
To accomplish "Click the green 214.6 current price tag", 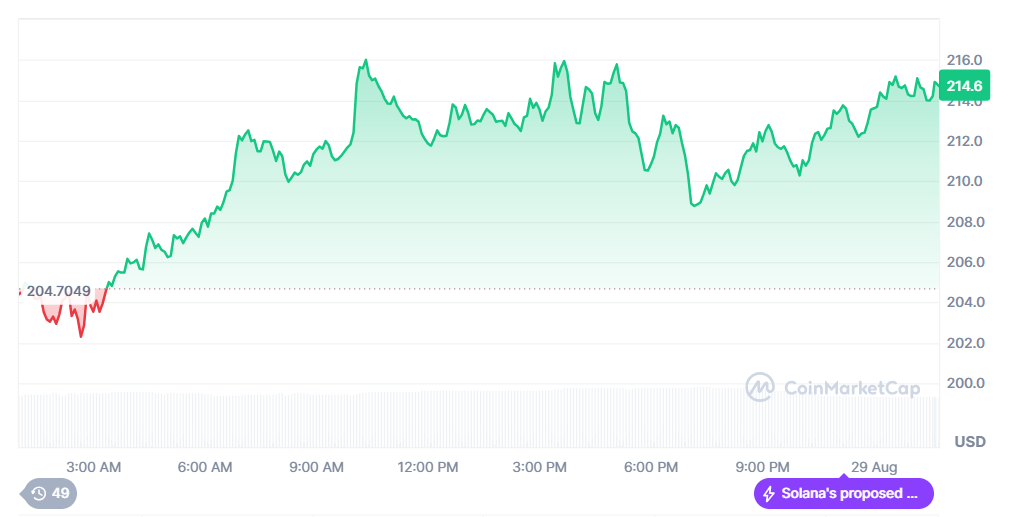I will pyautogui.click(x=964, y=86).
